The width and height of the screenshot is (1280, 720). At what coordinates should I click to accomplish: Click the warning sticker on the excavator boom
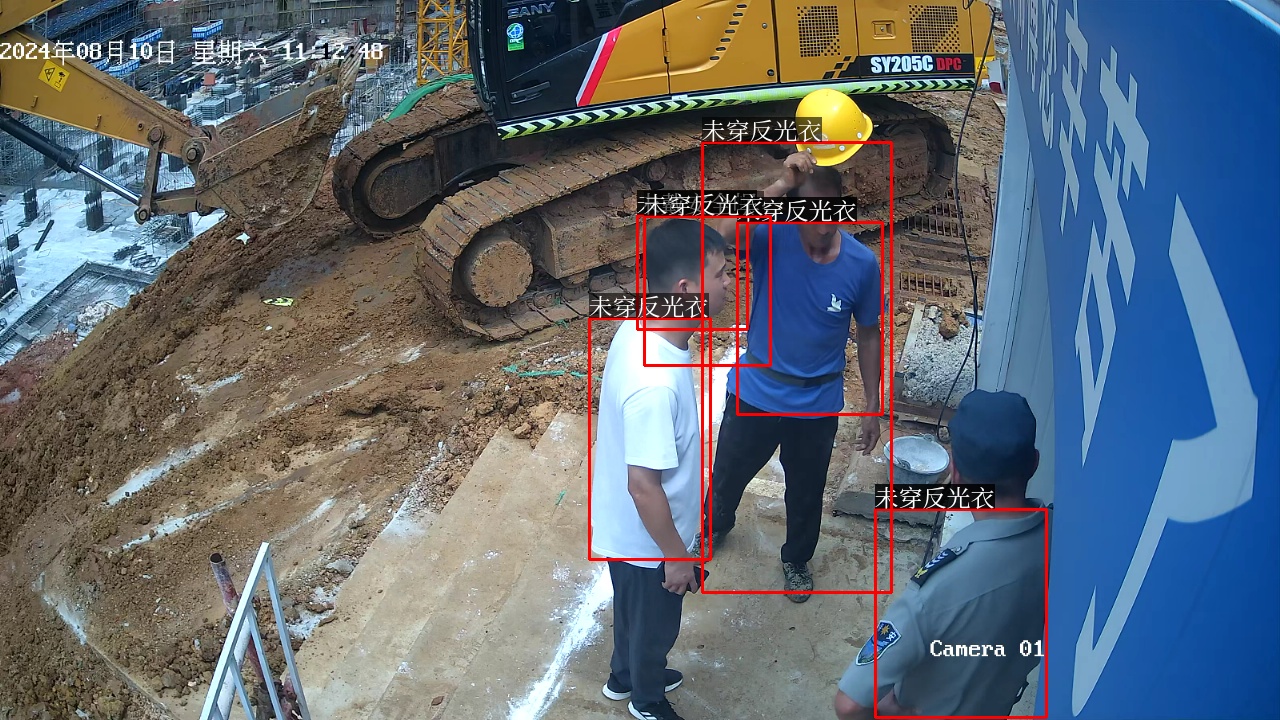click(53, 76)
